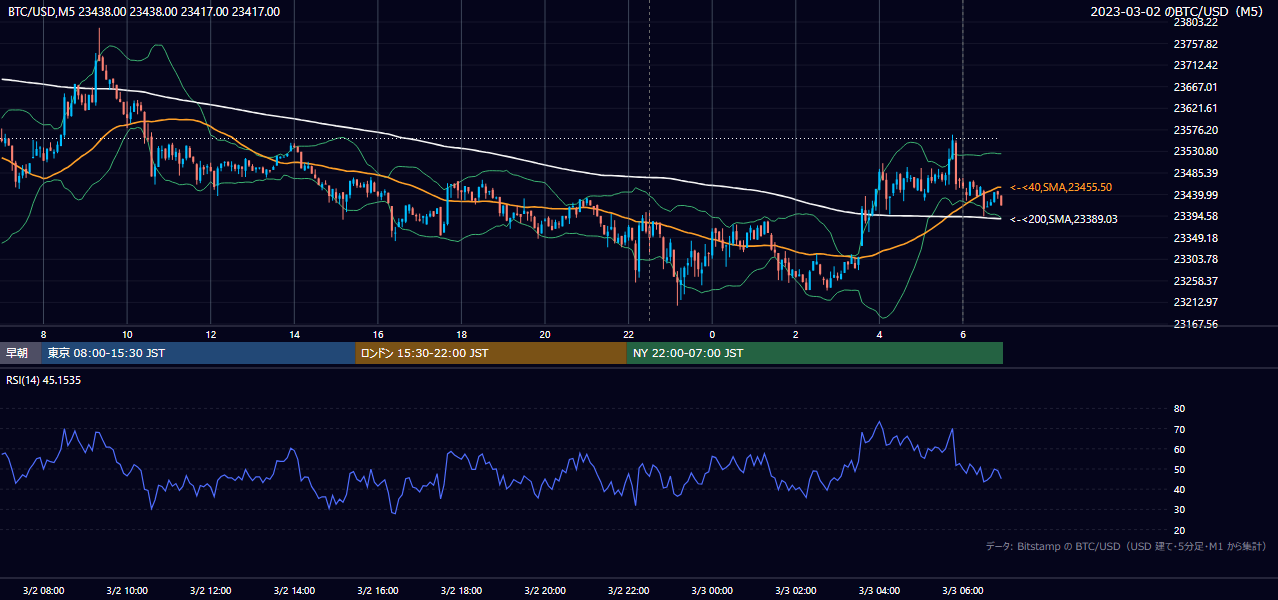The height and width of the screenshot is (600, 1278).
Task: Select the 40,SMA,23455.50 indicator label
Action: 1061,187
